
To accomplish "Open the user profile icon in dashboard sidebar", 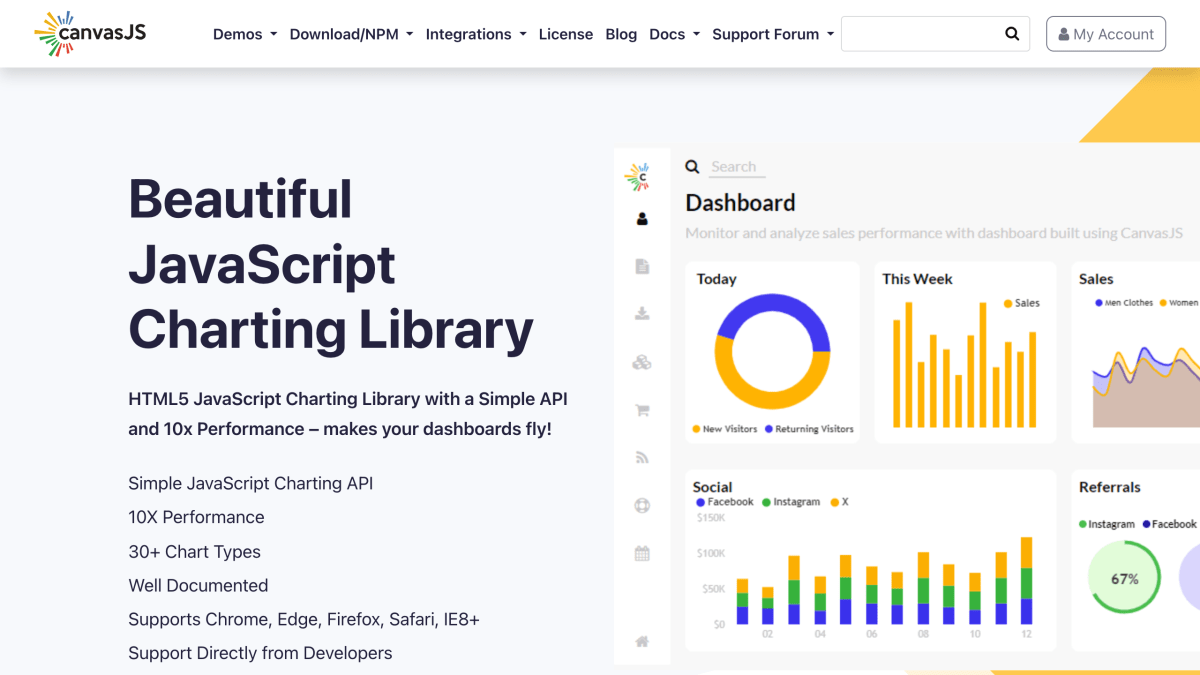I will pos(642,219).
